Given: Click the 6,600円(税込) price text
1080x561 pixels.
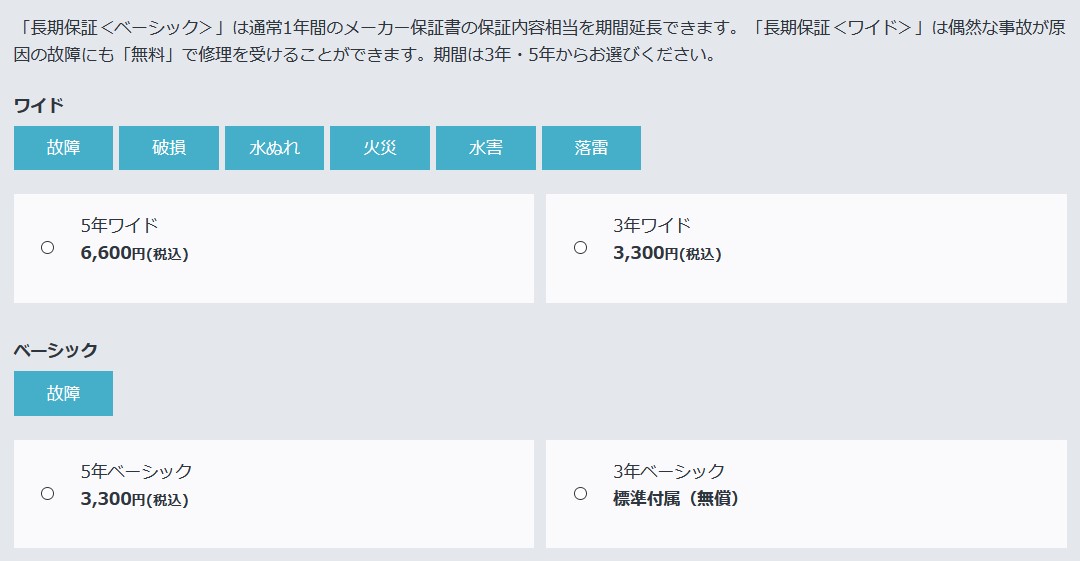Looking at the screenshot, I should coord(134,253).
